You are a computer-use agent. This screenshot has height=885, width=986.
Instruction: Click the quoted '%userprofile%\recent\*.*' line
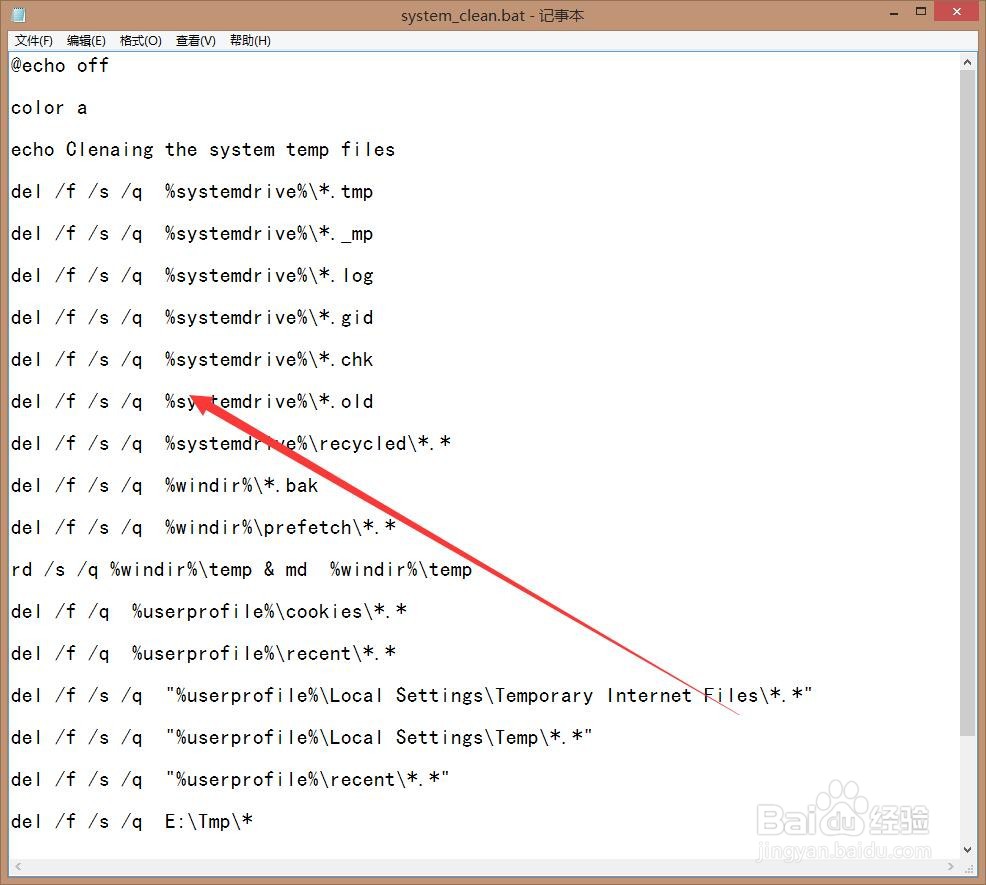pos(230,780)
